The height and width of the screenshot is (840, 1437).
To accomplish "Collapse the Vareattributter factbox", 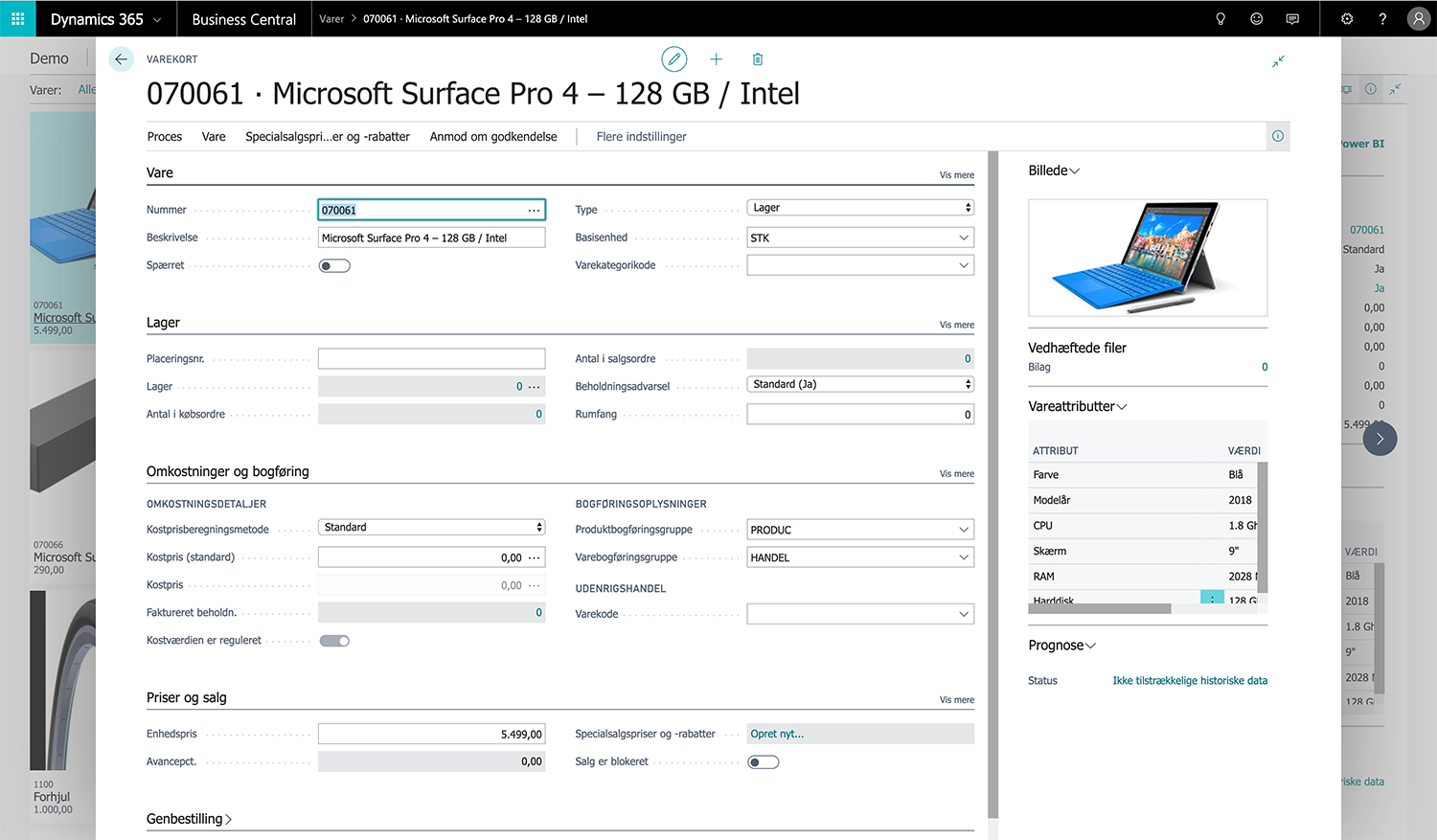I will [x=1078, y=406].
